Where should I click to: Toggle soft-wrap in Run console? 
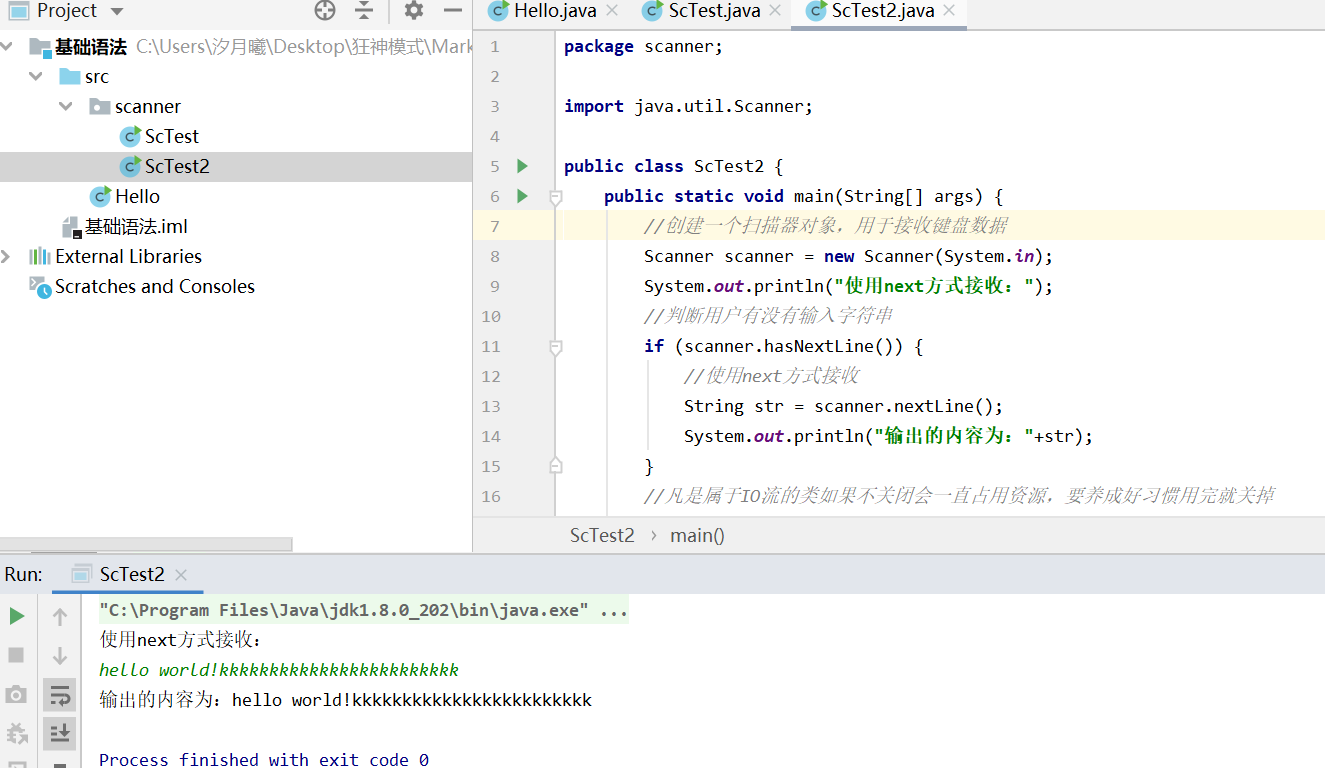[x=60, y=694]
